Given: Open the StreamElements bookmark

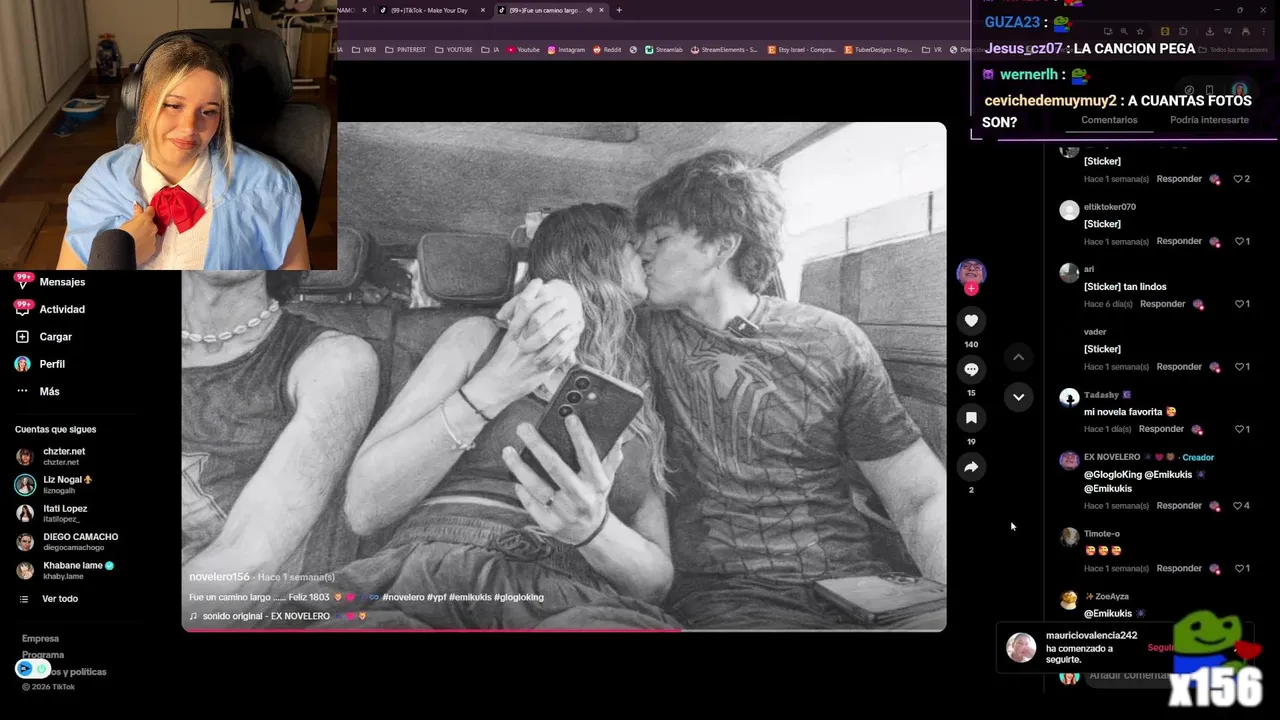Looking at the screenshot, I should pyautogui.click(x=724, y=49).
